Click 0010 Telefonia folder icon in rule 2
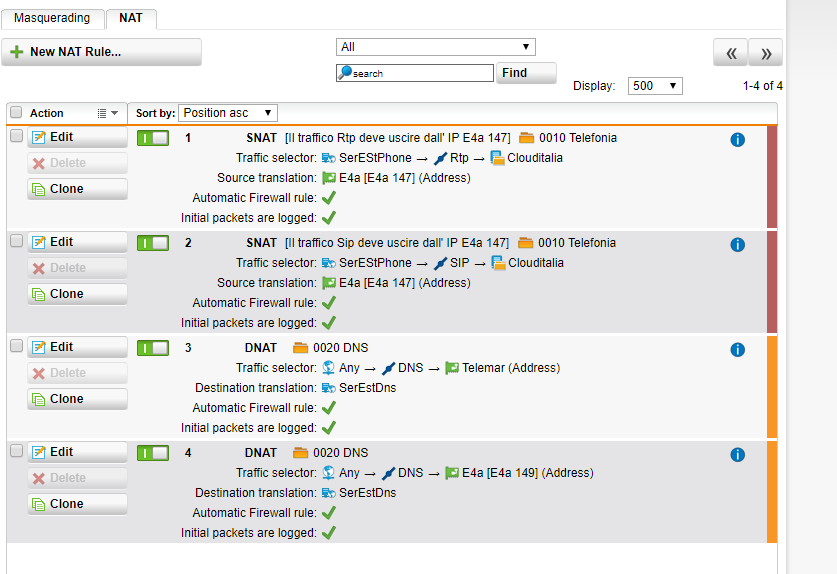Viewport: 837px width, 574px height. tap(526, 243)
